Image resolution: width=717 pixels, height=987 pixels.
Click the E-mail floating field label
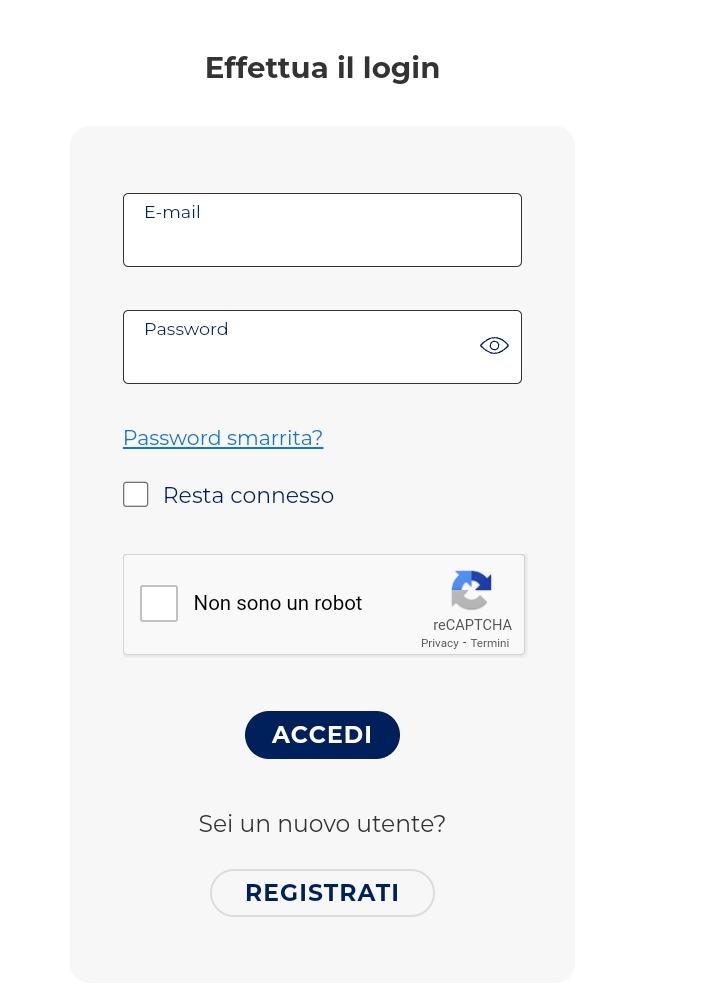point(172,212)
